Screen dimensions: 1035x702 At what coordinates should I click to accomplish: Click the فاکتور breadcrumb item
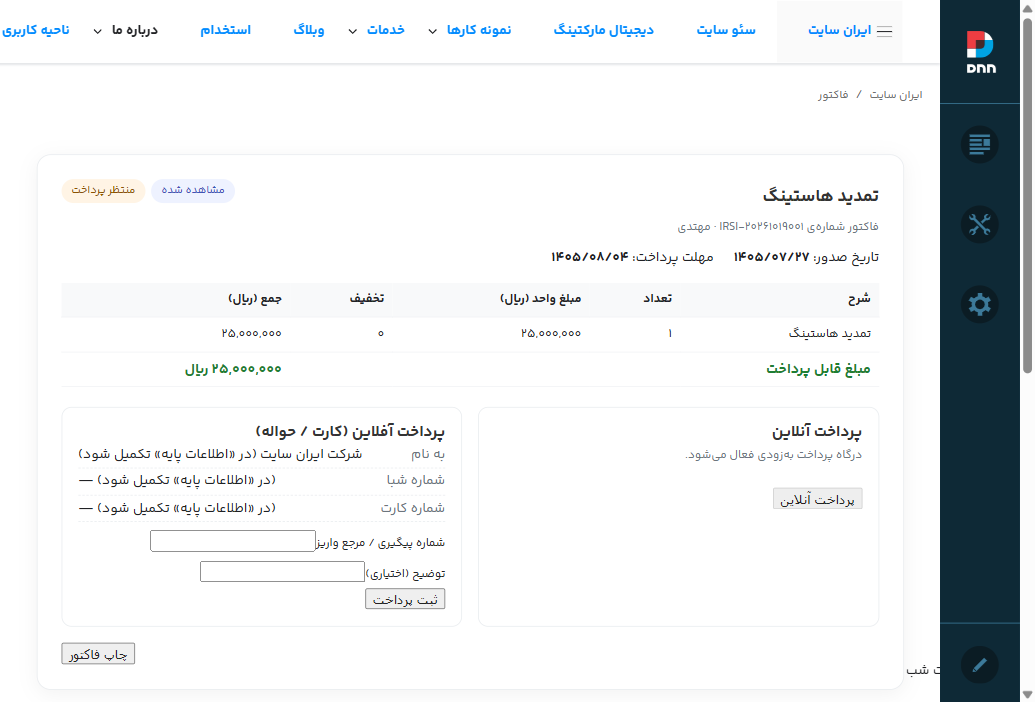[x=833, y=95]
